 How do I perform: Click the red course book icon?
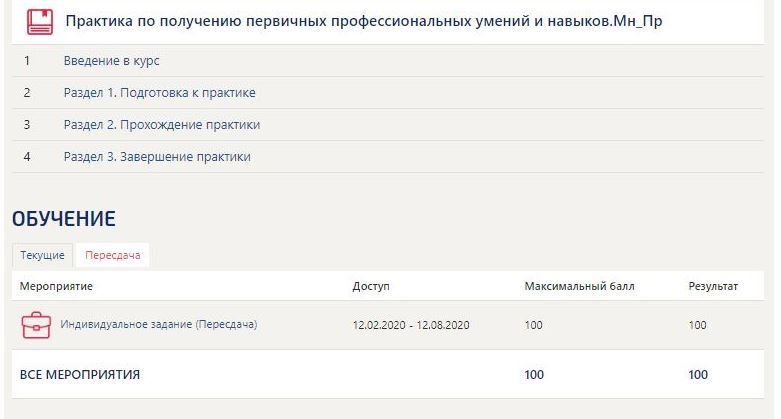tap(40, 22)
